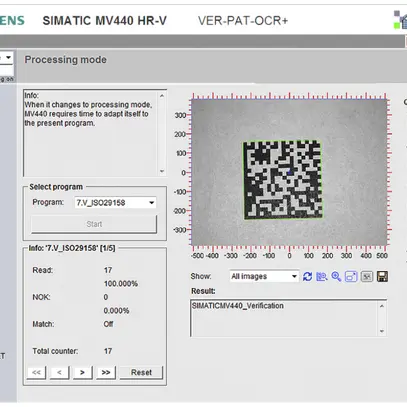Viewport: 407px width, 407px height.
Task: Zoom in using the plus magnifier icon
Action: [x=336, y=276]
